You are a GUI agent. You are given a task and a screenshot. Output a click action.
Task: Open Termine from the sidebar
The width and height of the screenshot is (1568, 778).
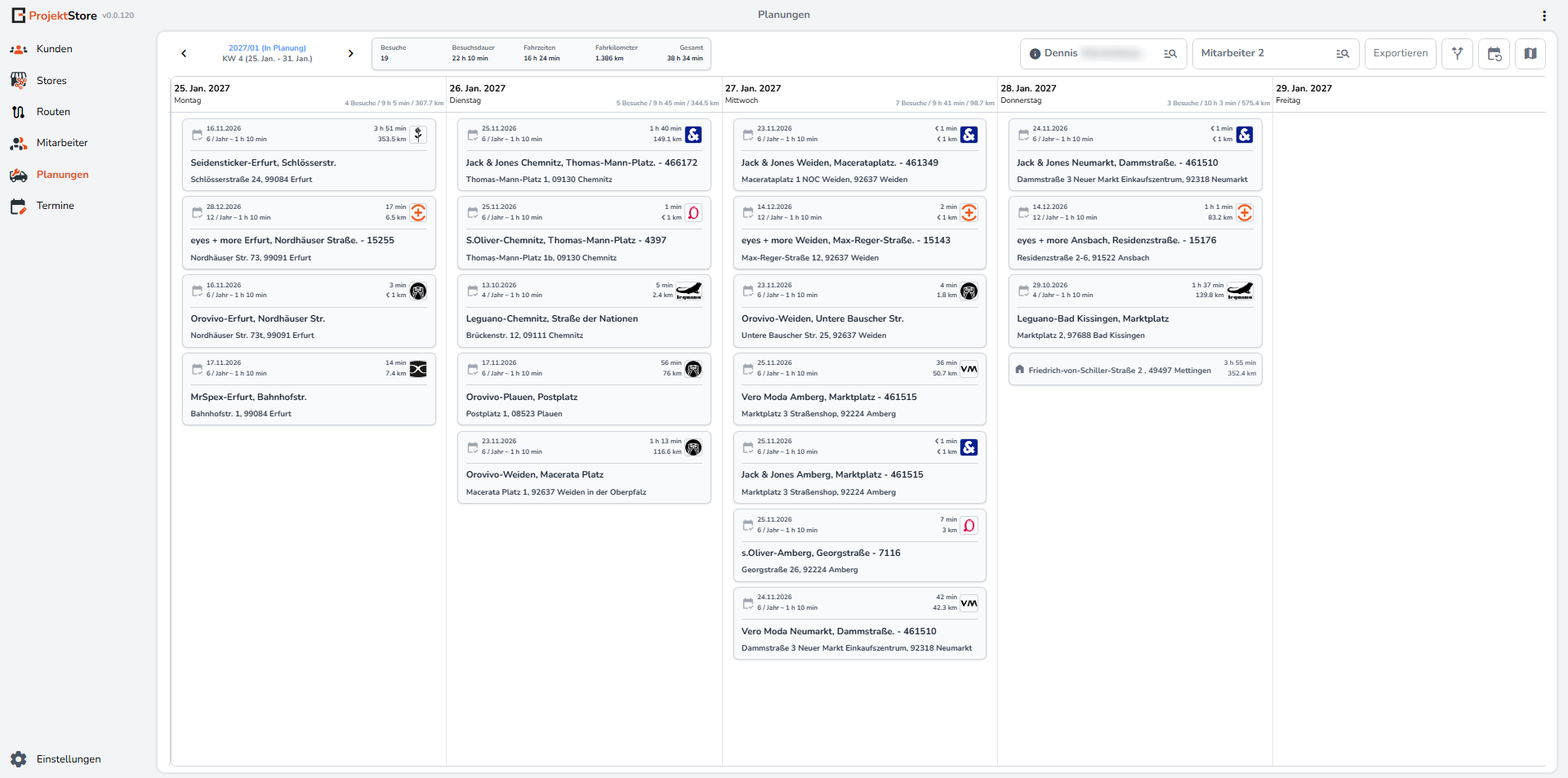pyautogui.click(x=55, y=206)
